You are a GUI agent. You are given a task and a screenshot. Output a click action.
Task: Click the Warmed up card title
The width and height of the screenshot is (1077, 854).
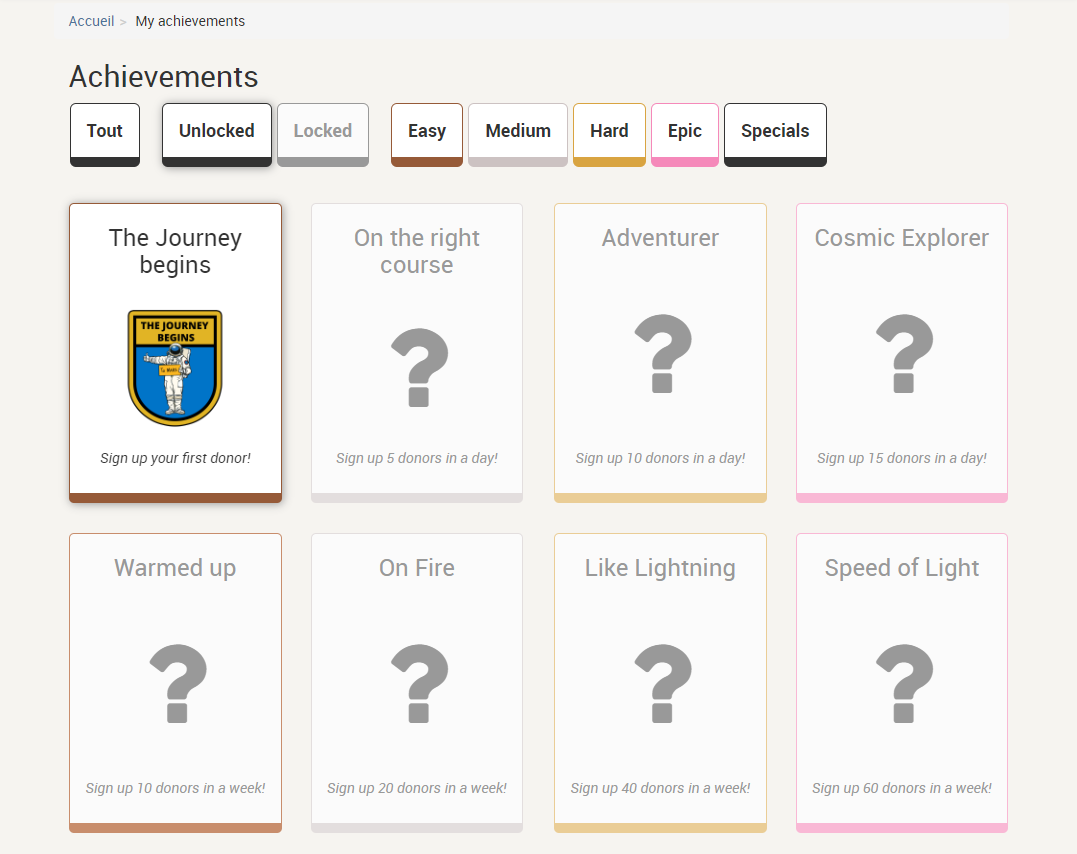click(175, 568)
